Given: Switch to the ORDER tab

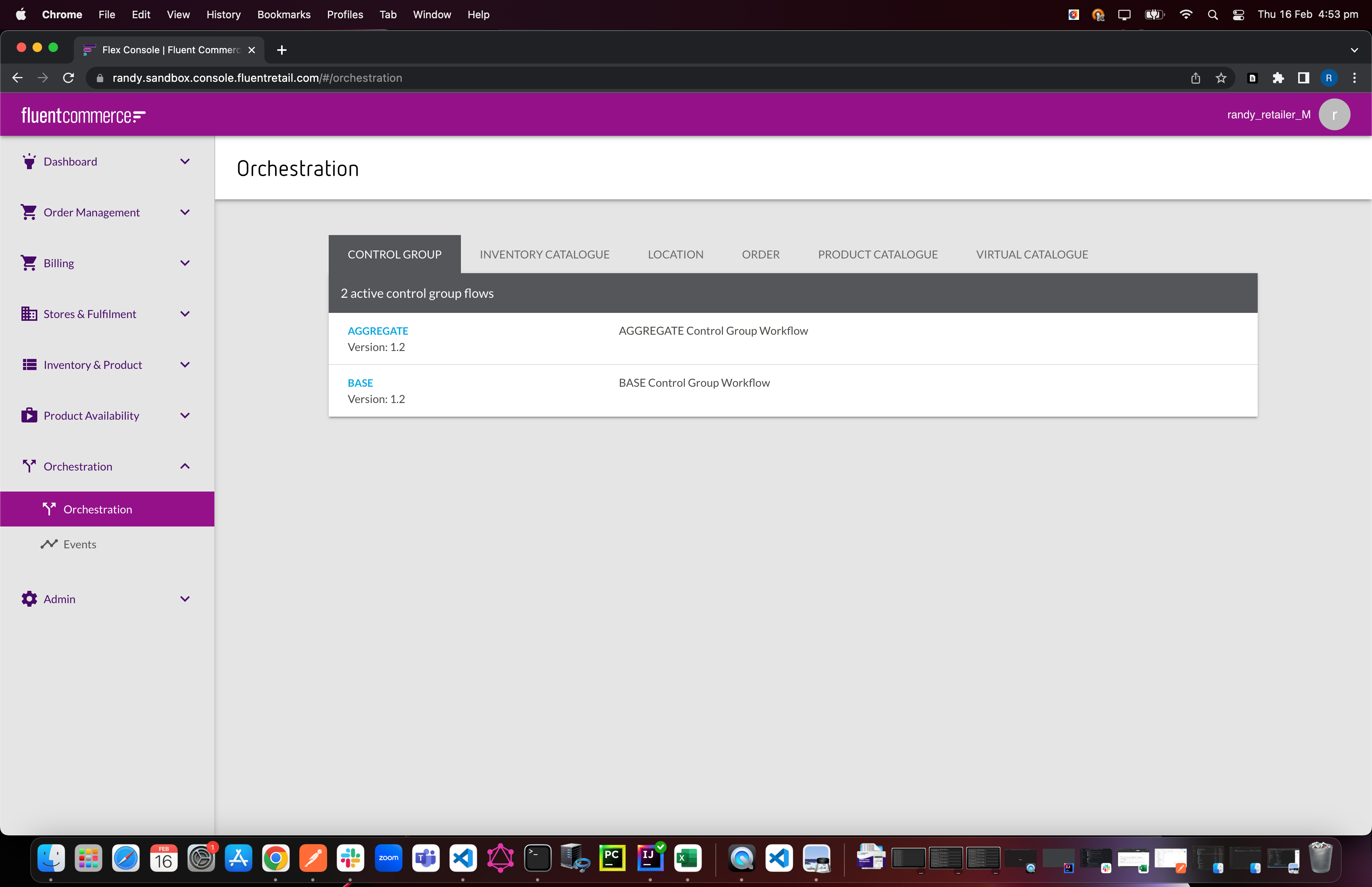Looking at the screenshot, I should 761,254.
